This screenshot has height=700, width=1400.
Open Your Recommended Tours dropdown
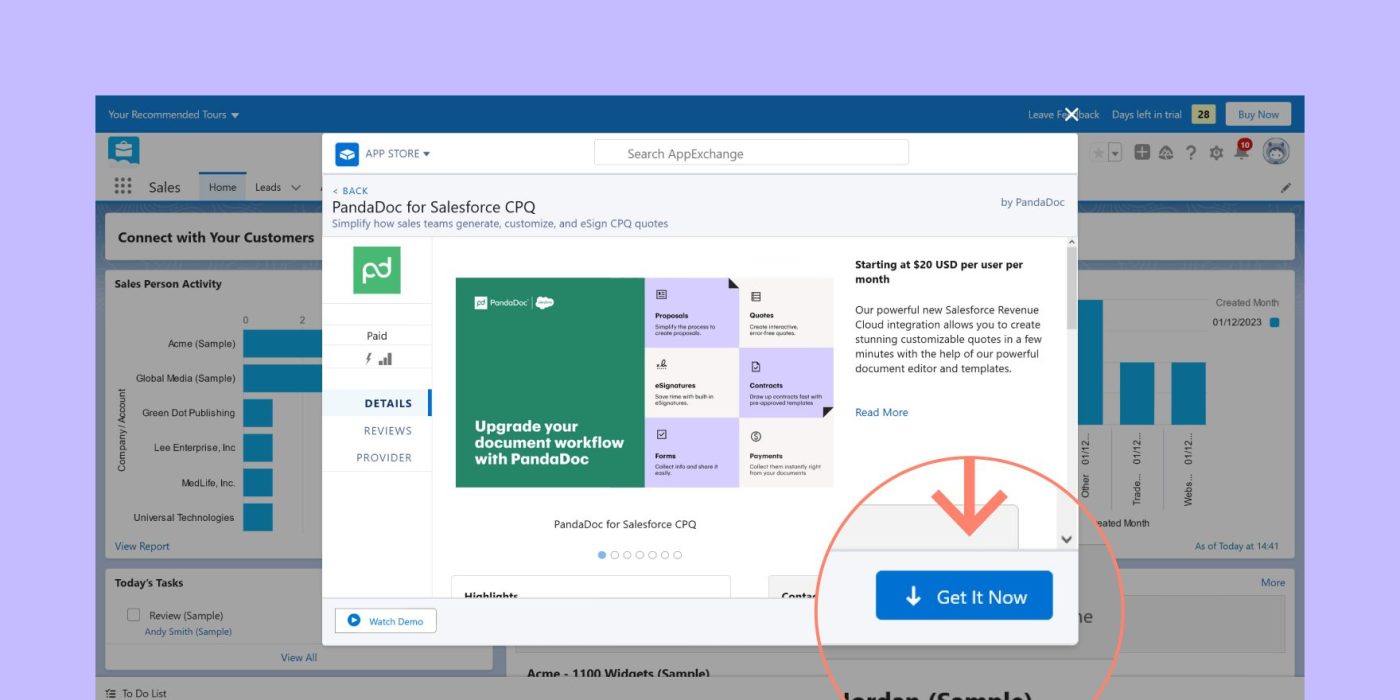[174, 115]
